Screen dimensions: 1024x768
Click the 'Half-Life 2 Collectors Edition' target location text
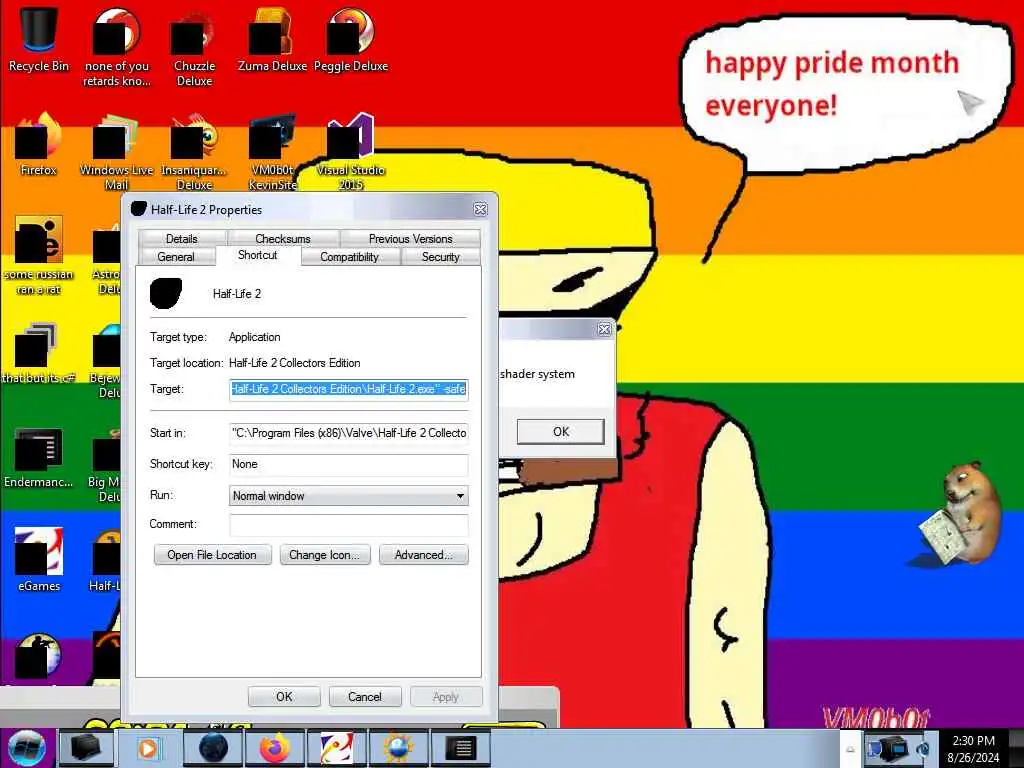(x=295, y=363)
